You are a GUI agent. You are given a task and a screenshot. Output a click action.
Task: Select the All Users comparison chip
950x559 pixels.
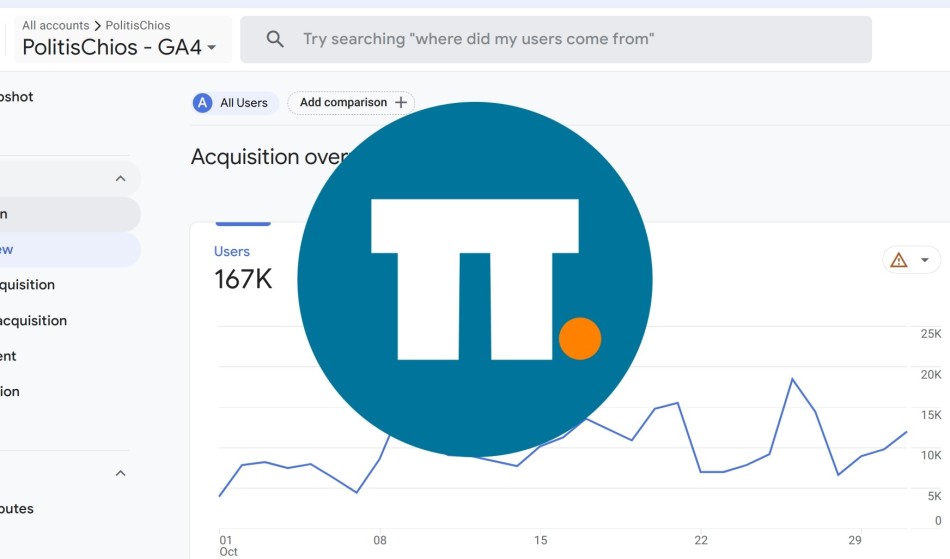click(x=235, y=103)
